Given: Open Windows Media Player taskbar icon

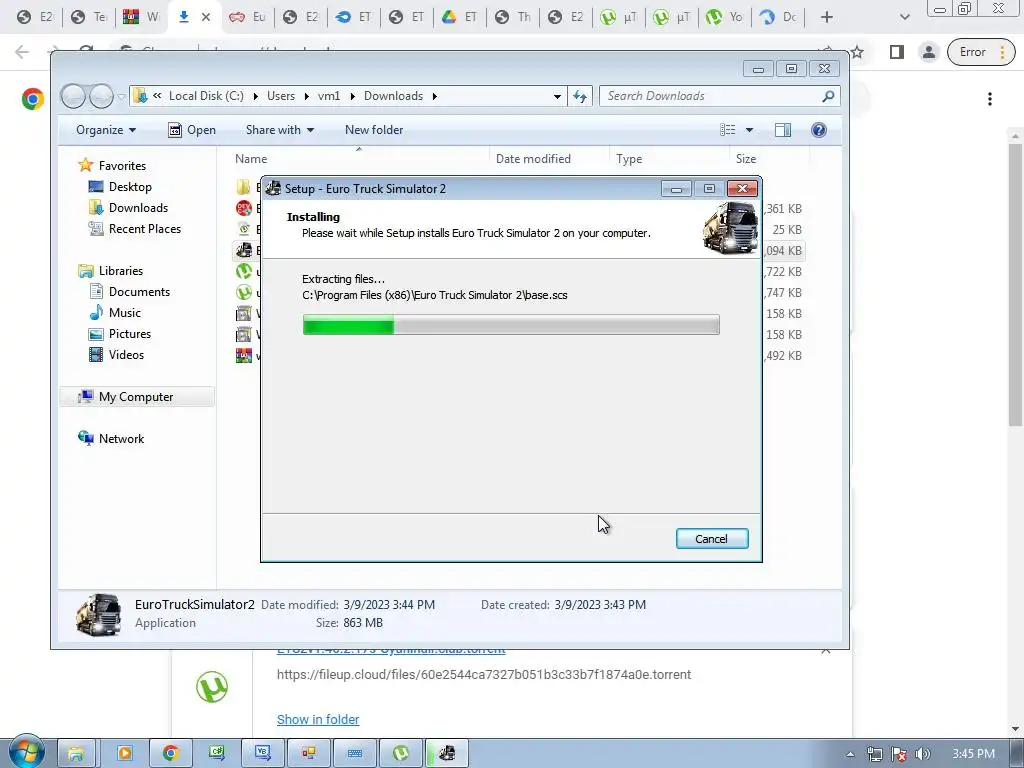Looking at the screenshot, I should [124, 754].
